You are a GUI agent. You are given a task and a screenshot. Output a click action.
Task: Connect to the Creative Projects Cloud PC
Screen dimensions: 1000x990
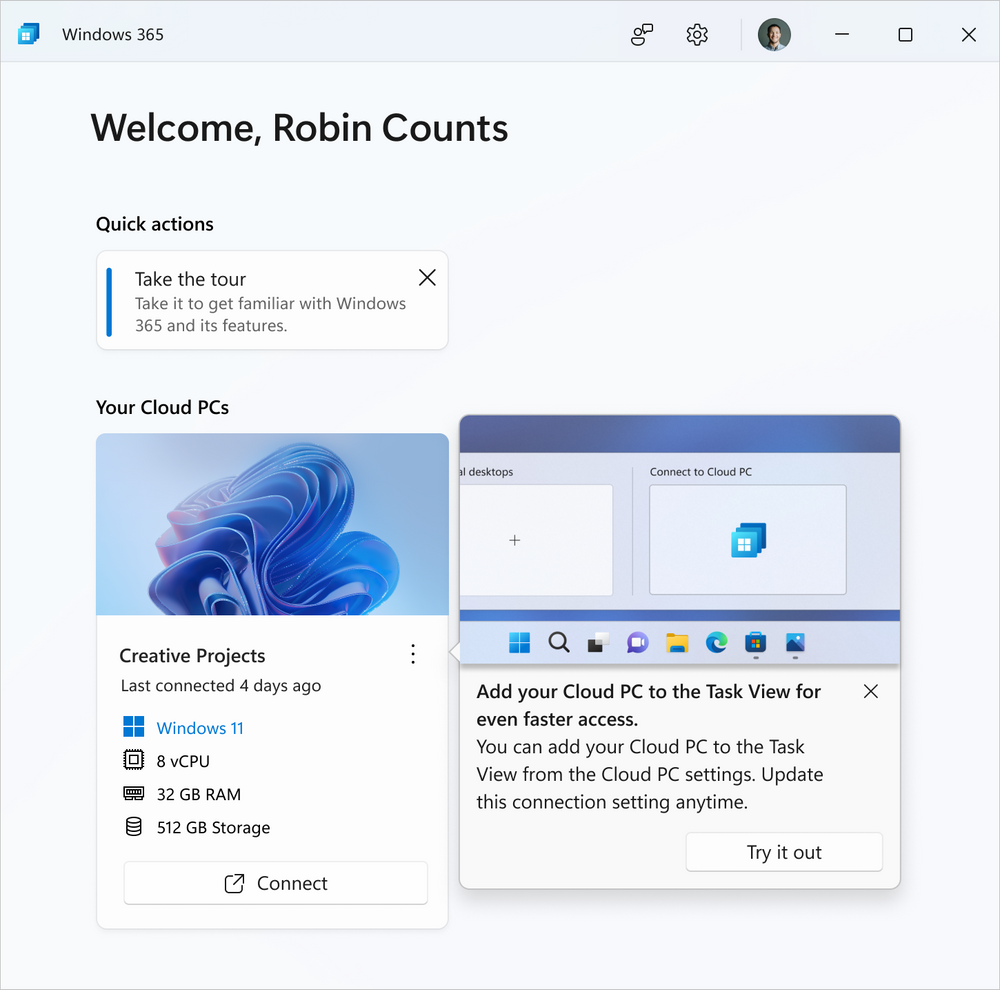275,883
